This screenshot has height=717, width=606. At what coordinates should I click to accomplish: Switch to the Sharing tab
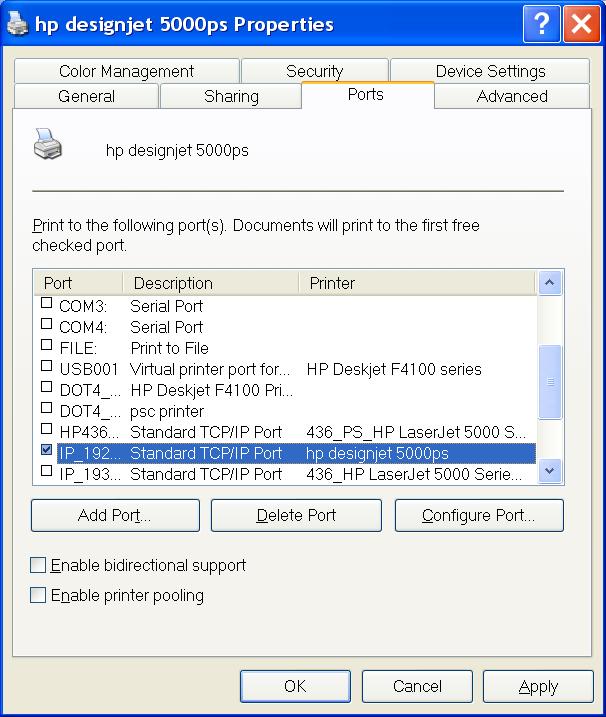click(231, 96)
